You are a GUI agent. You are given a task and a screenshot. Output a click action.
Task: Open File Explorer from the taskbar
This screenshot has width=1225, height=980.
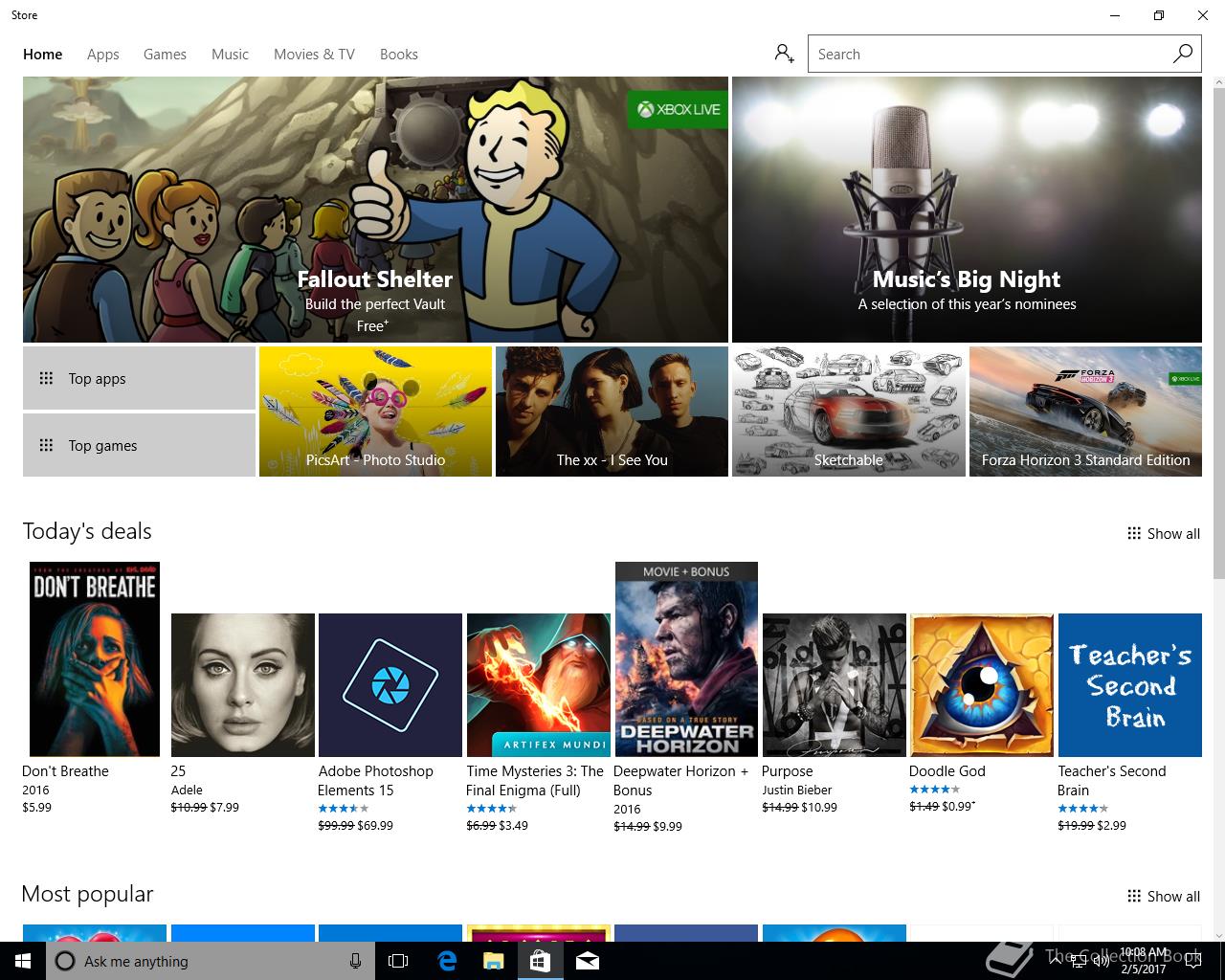pos(493,961)
